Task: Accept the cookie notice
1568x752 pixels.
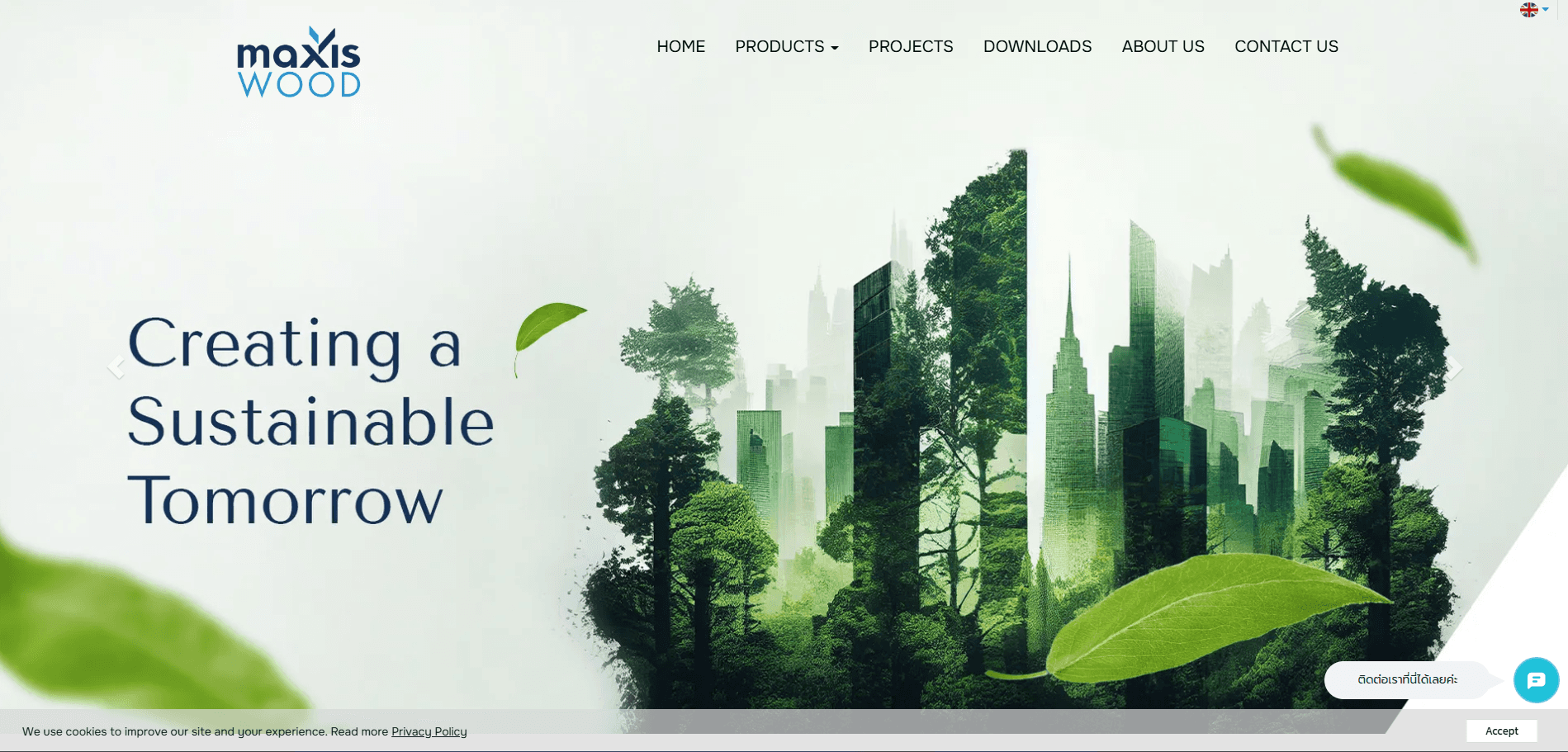Action: (x=1501, y=731)
